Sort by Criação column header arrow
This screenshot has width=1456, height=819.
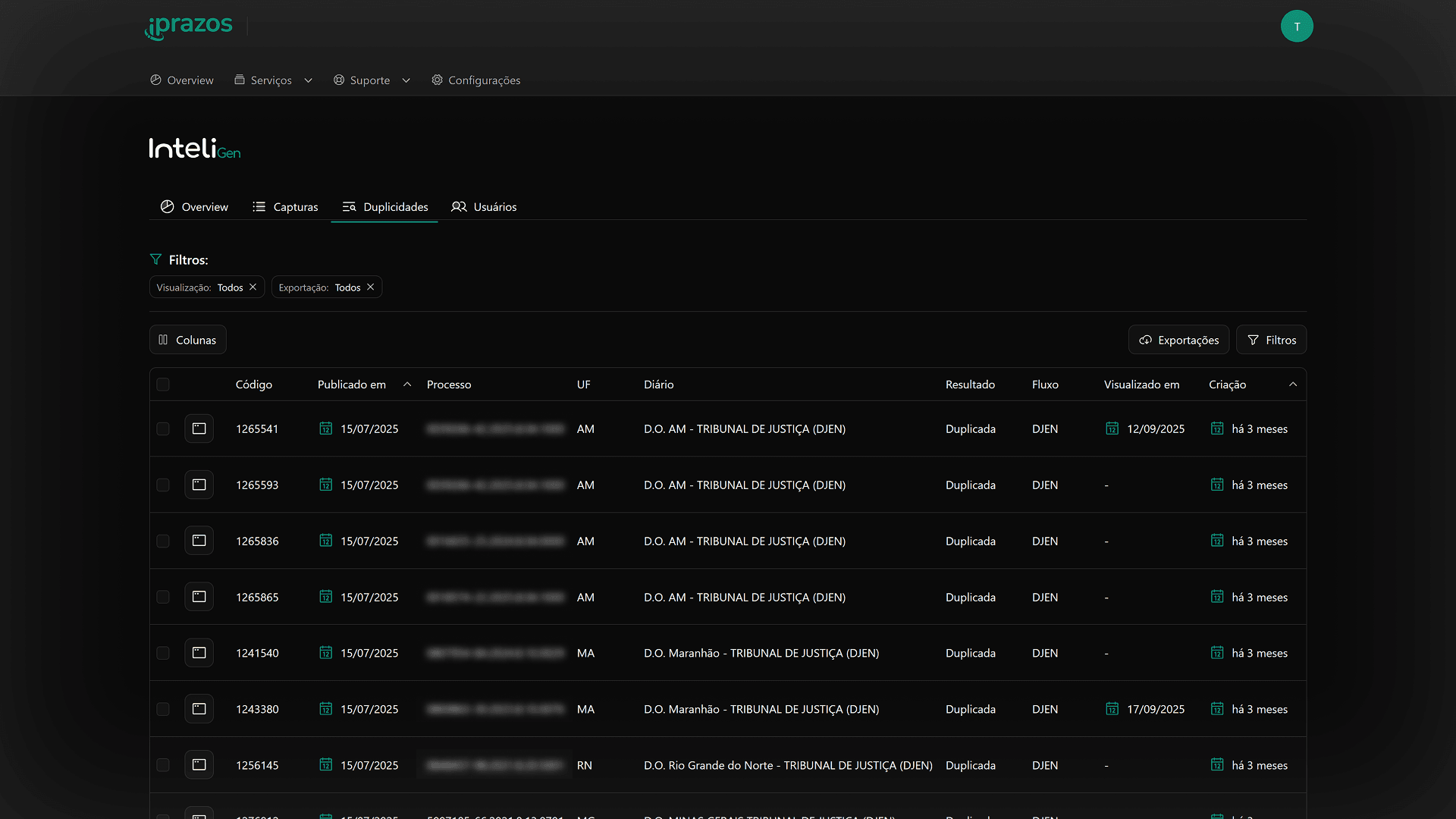tap(1293, 384)
